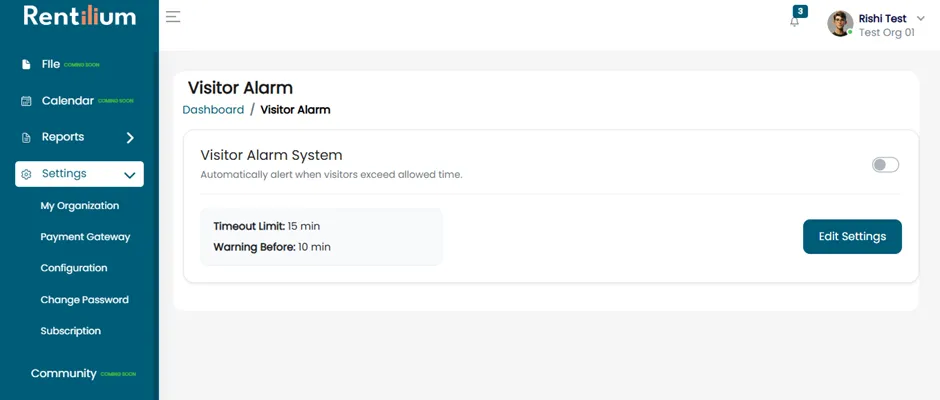Viewport: 940px width, 400px height.
Task: Click the Settings gear icon
Action: click(26, 175)
